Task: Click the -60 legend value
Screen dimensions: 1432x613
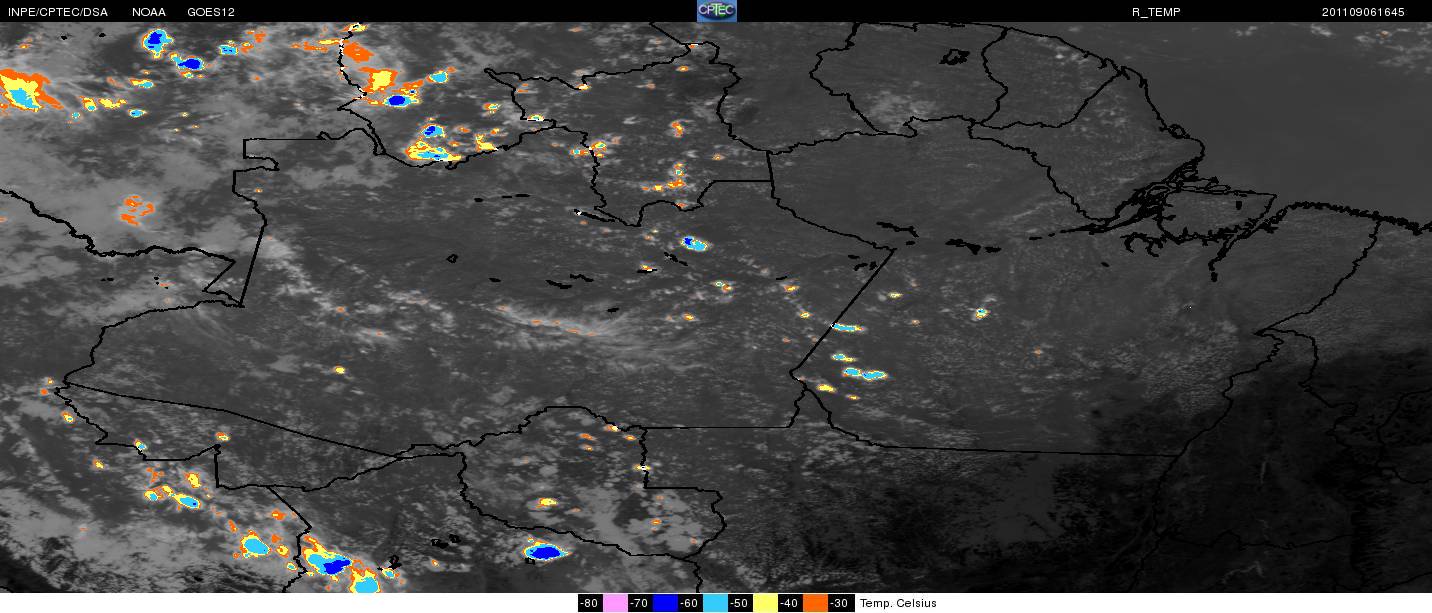Action: click(689, 603)
